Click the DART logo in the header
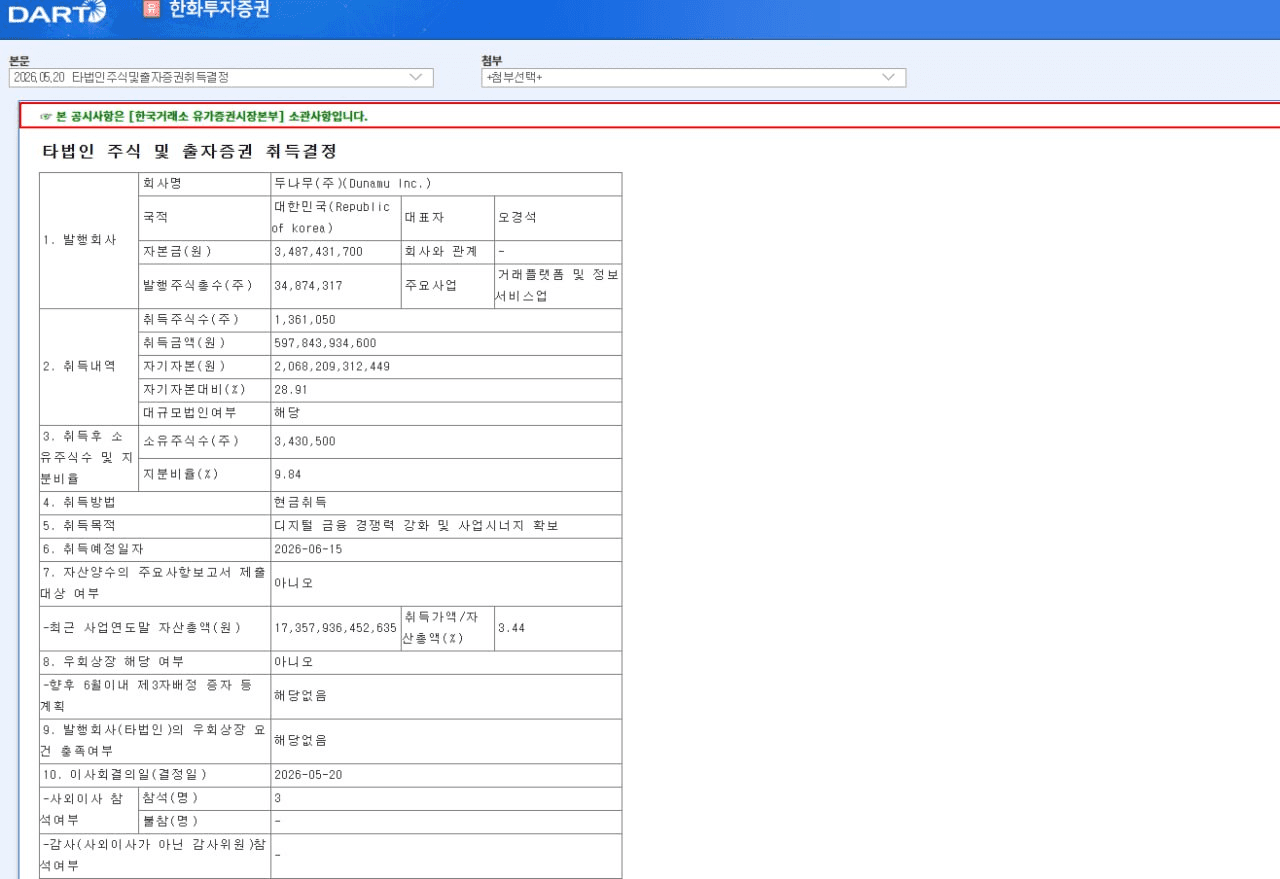The width and height of the screenshot is (1280, 879). (56, 11)
